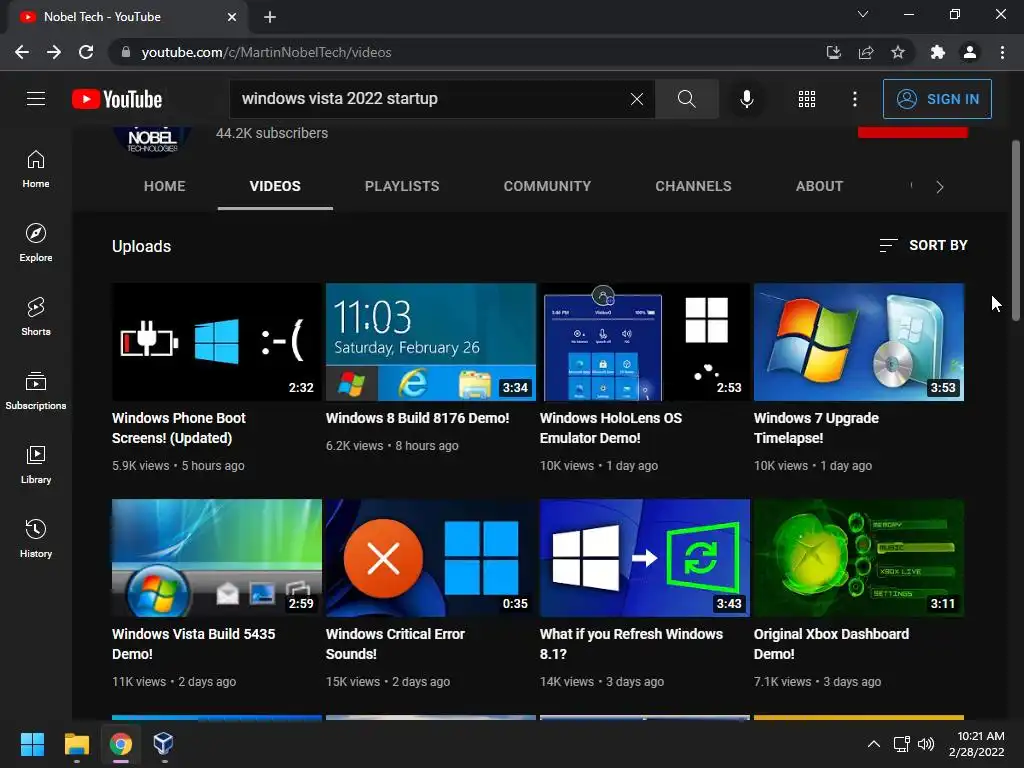Open VirtualBox from taskbar

pos(163,744)
